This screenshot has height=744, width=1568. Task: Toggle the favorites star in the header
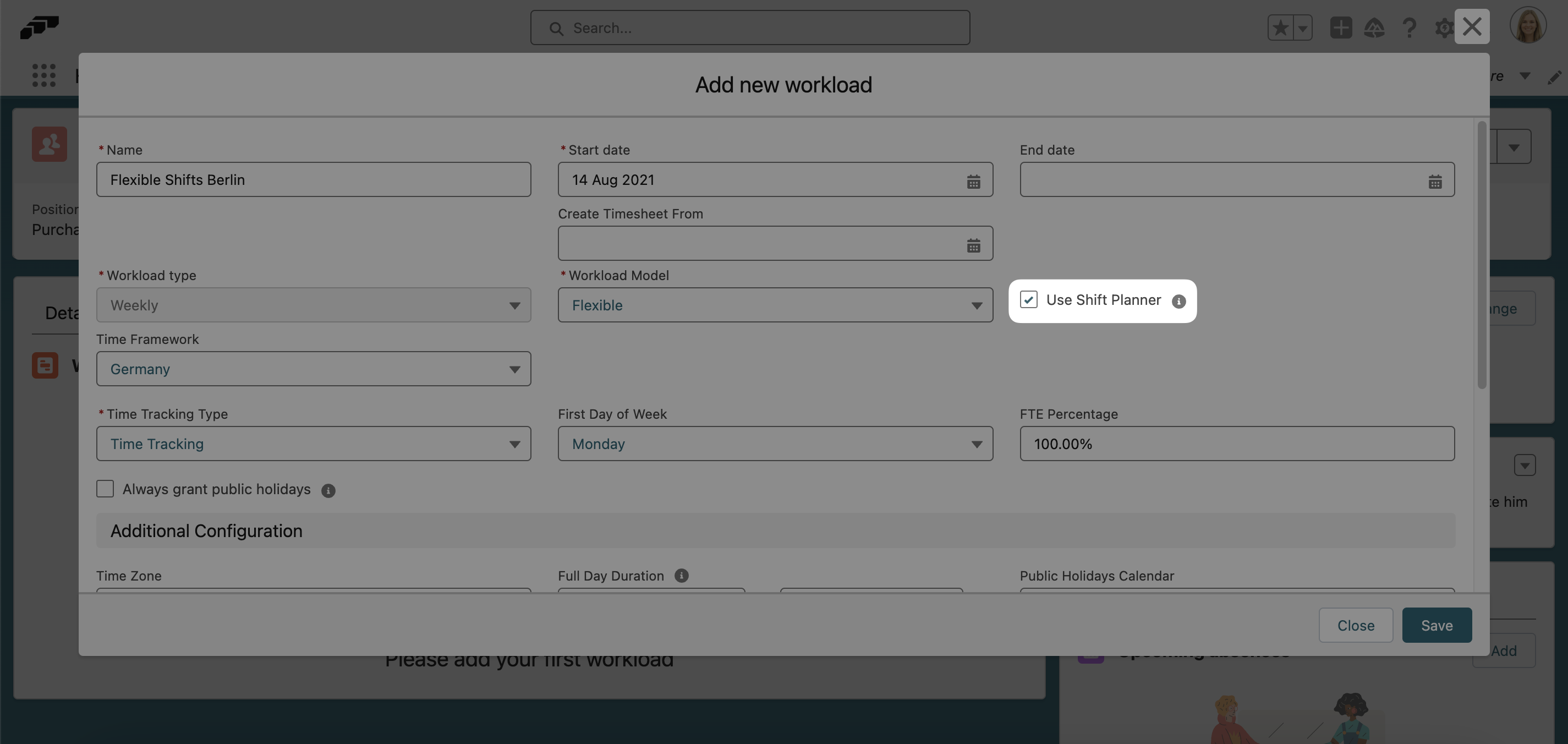[1281, 28]
